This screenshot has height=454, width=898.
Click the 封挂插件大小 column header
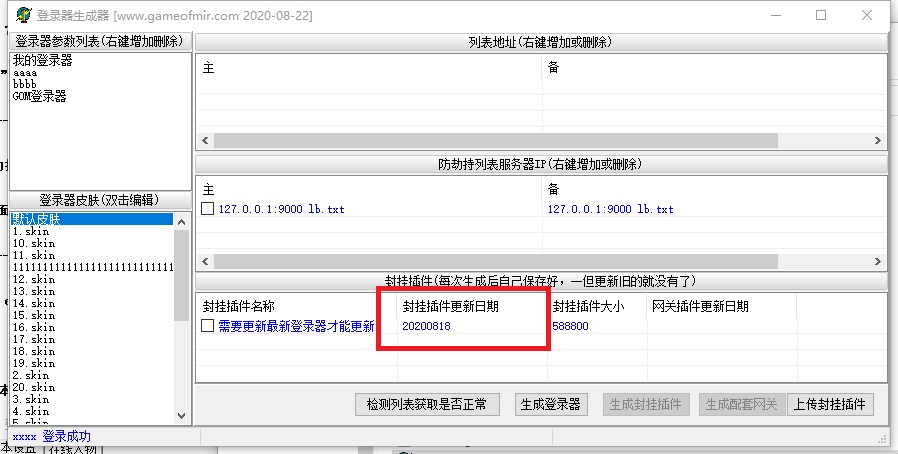(588, 306)
